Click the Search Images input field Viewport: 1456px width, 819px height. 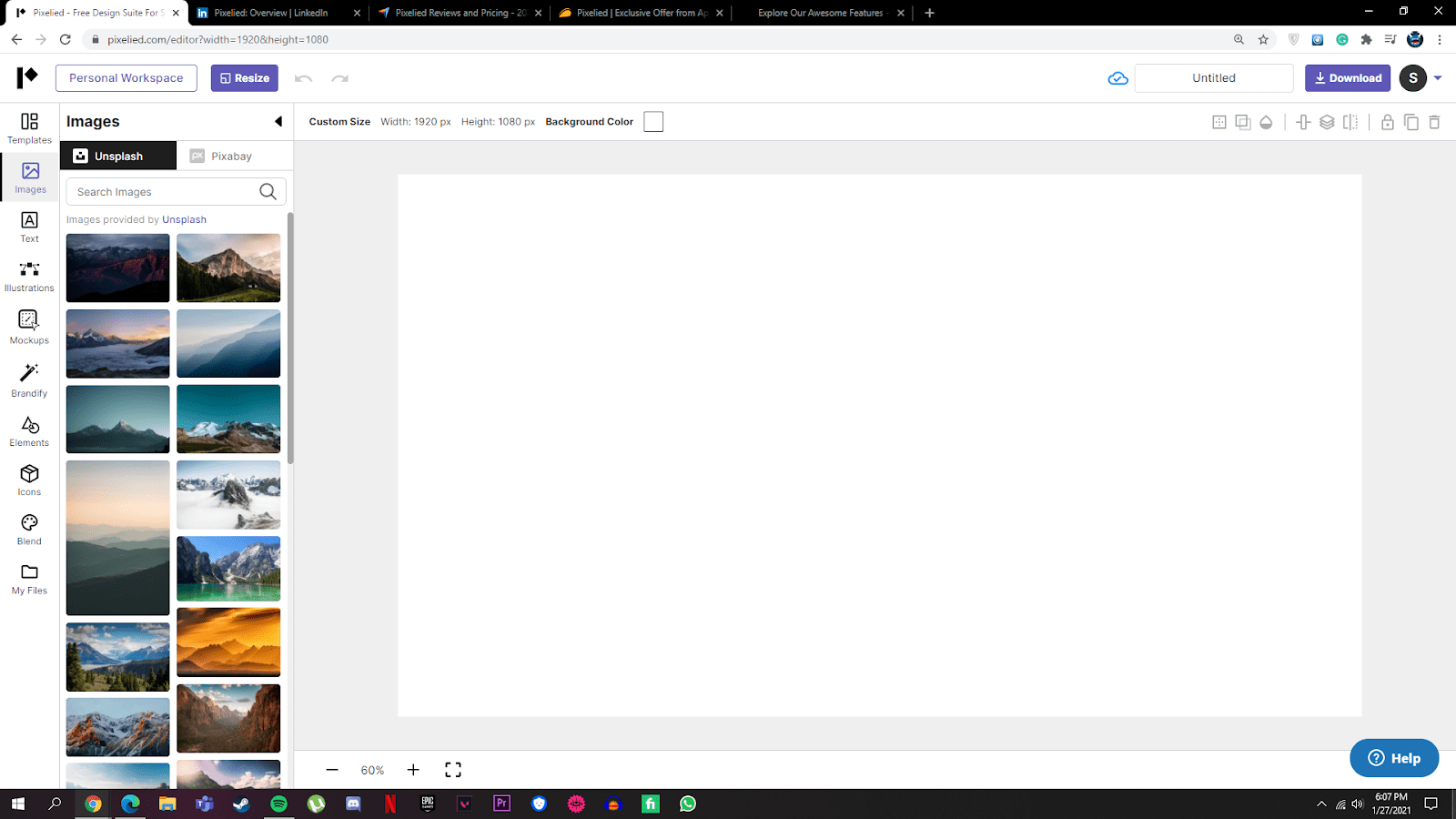point(164,192)
